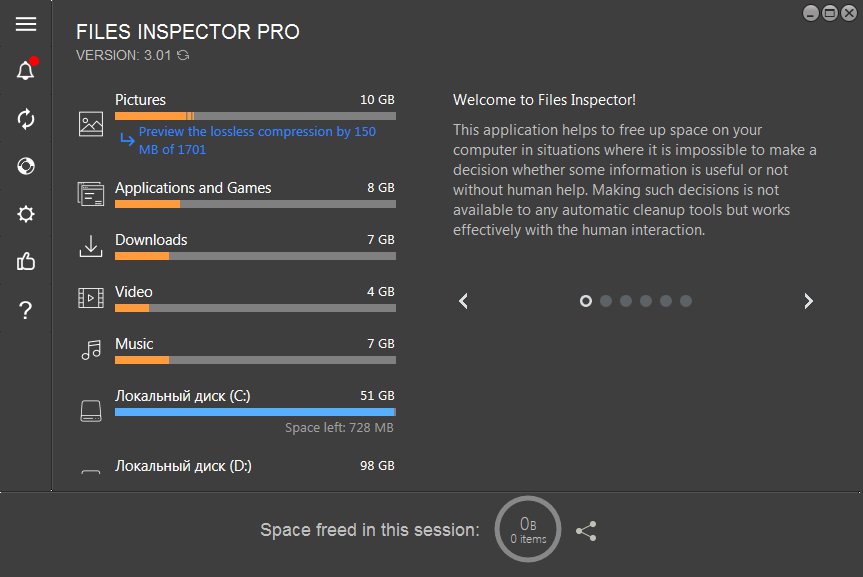Go back with the previous slide arrow

coord(462,300)
